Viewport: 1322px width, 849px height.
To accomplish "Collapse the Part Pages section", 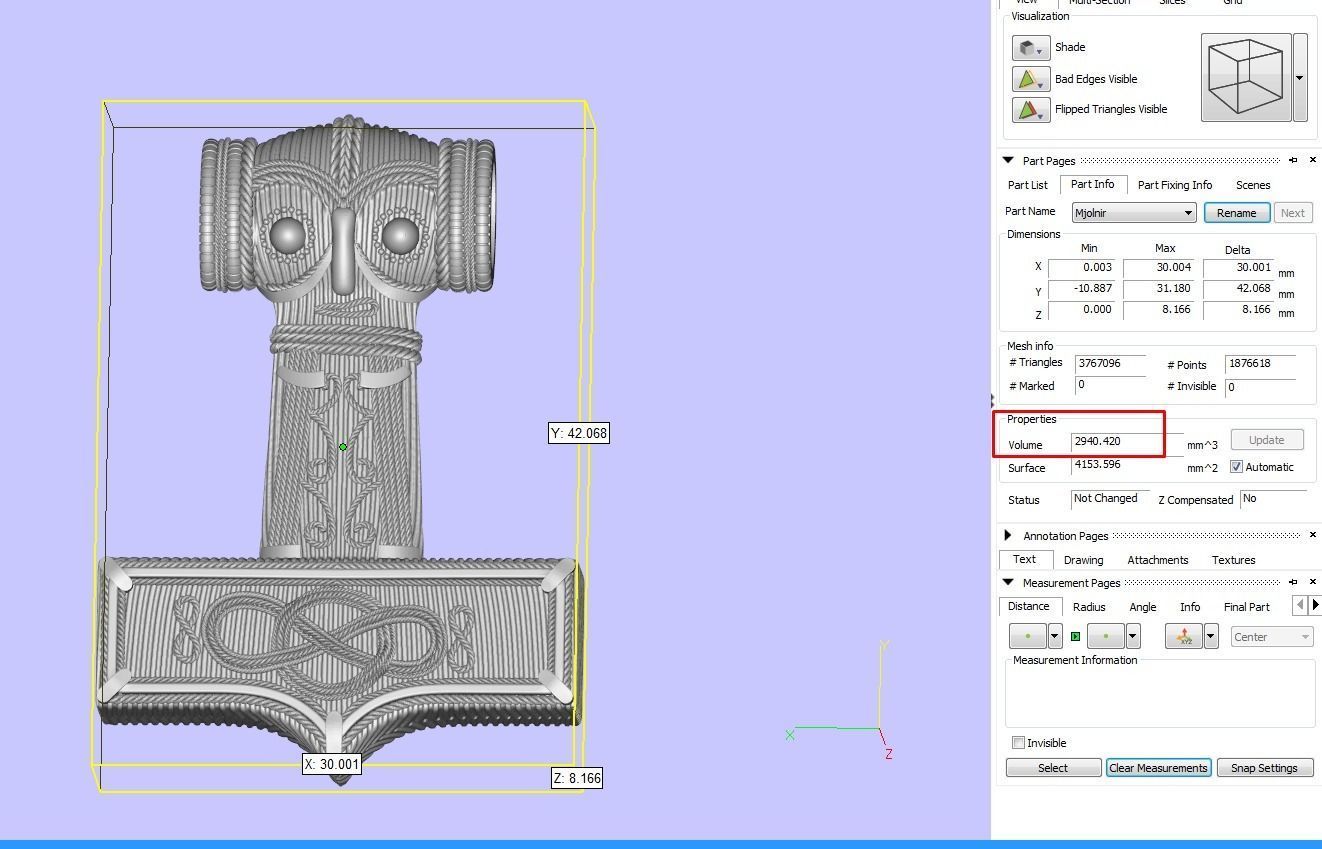I will (1008, 160).
